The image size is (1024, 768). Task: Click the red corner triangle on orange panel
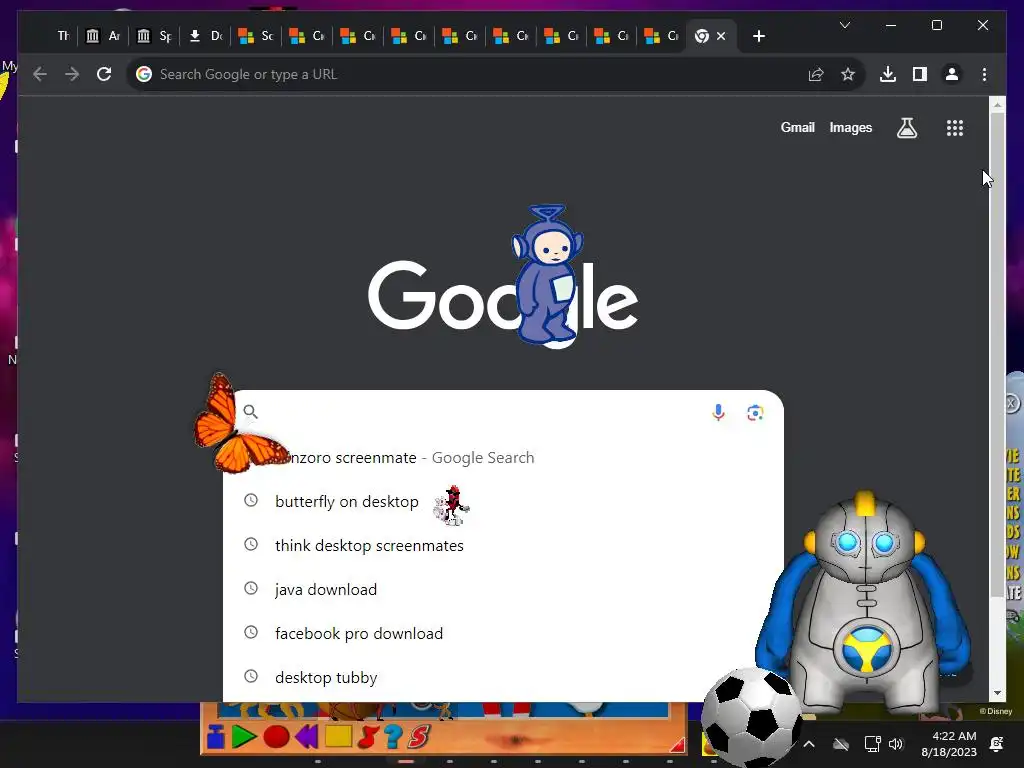[x=677, y=744]
